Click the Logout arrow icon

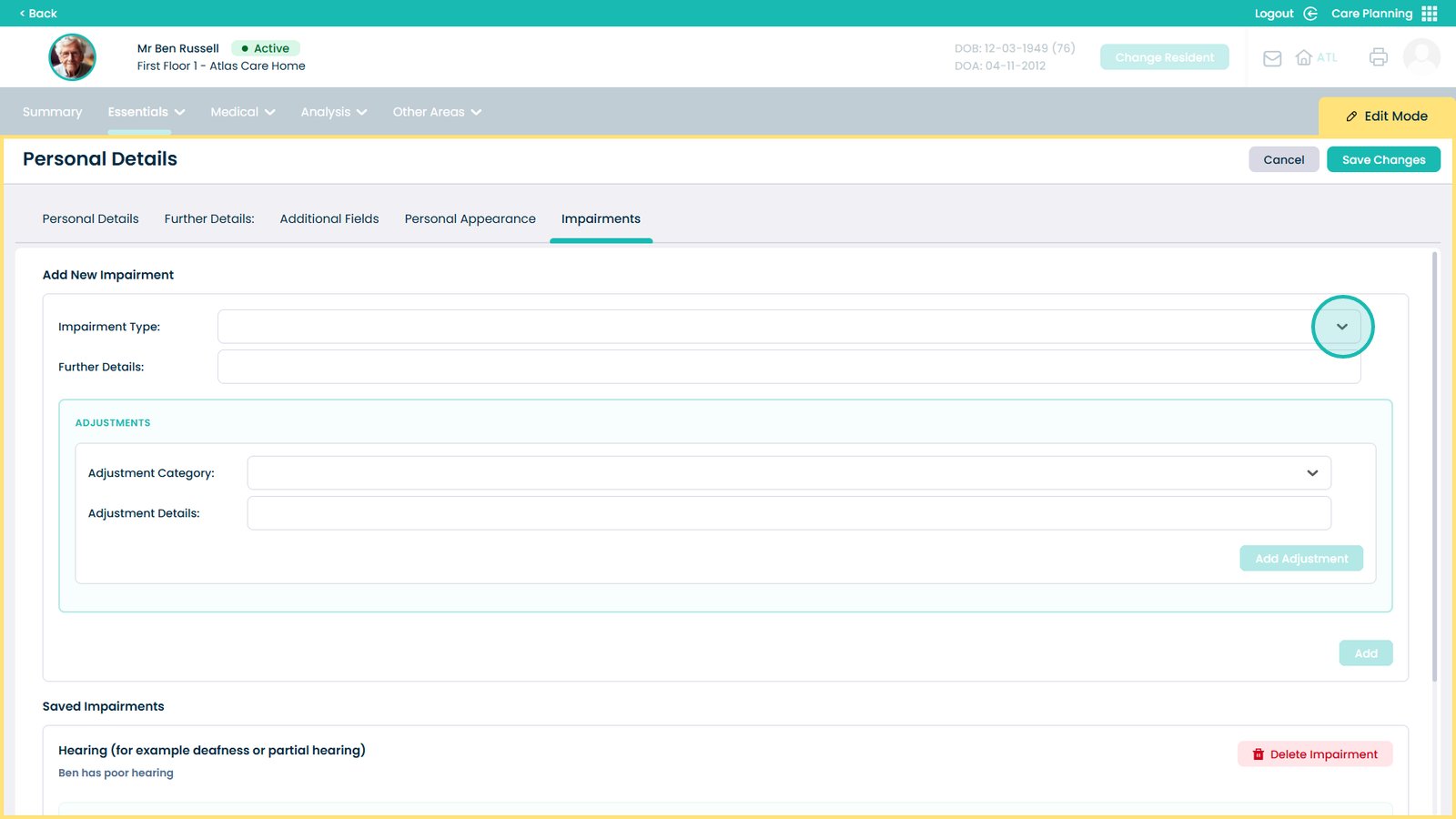point(1310,14)
